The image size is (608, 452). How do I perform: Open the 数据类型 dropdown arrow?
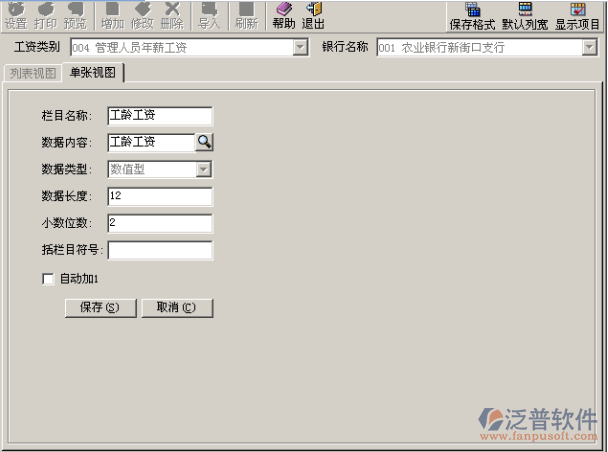pos(204,169)
